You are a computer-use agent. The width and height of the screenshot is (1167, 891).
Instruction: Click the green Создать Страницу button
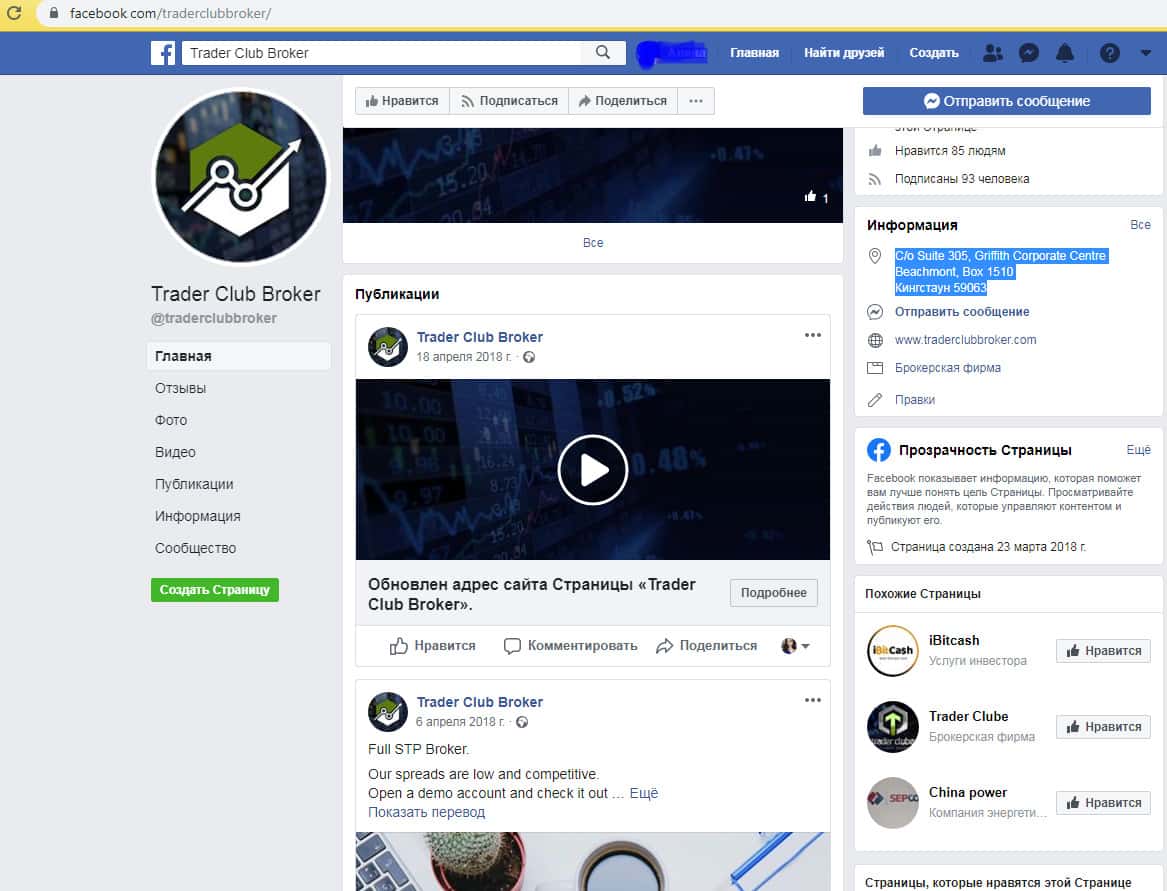[214, 590]
